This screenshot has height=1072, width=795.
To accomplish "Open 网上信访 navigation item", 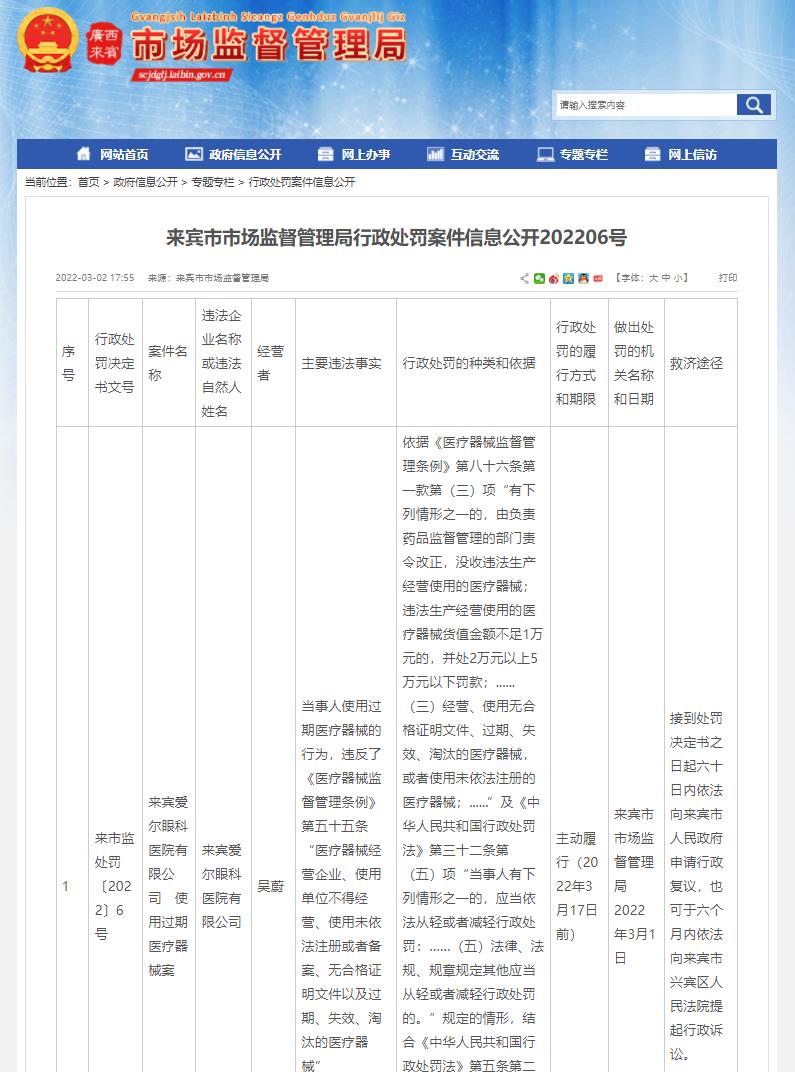I will pos(681,154).
